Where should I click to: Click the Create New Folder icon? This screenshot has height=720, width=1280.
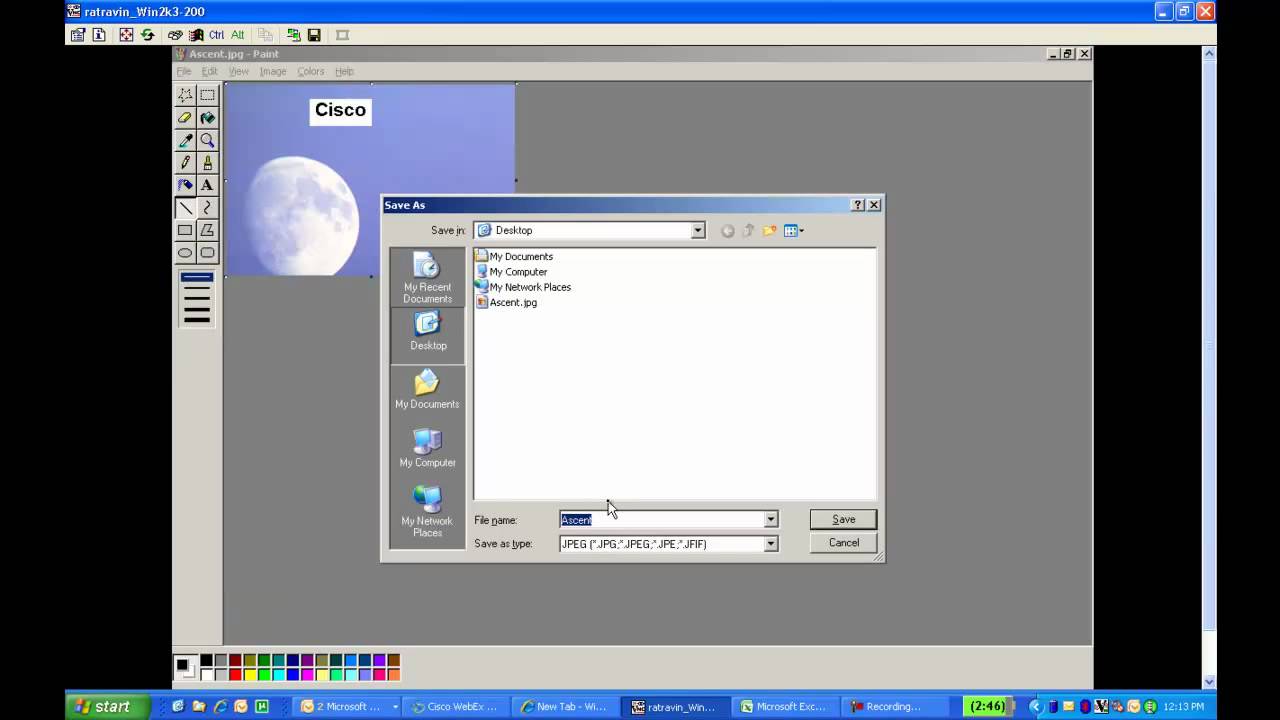(x=769, y=231)
